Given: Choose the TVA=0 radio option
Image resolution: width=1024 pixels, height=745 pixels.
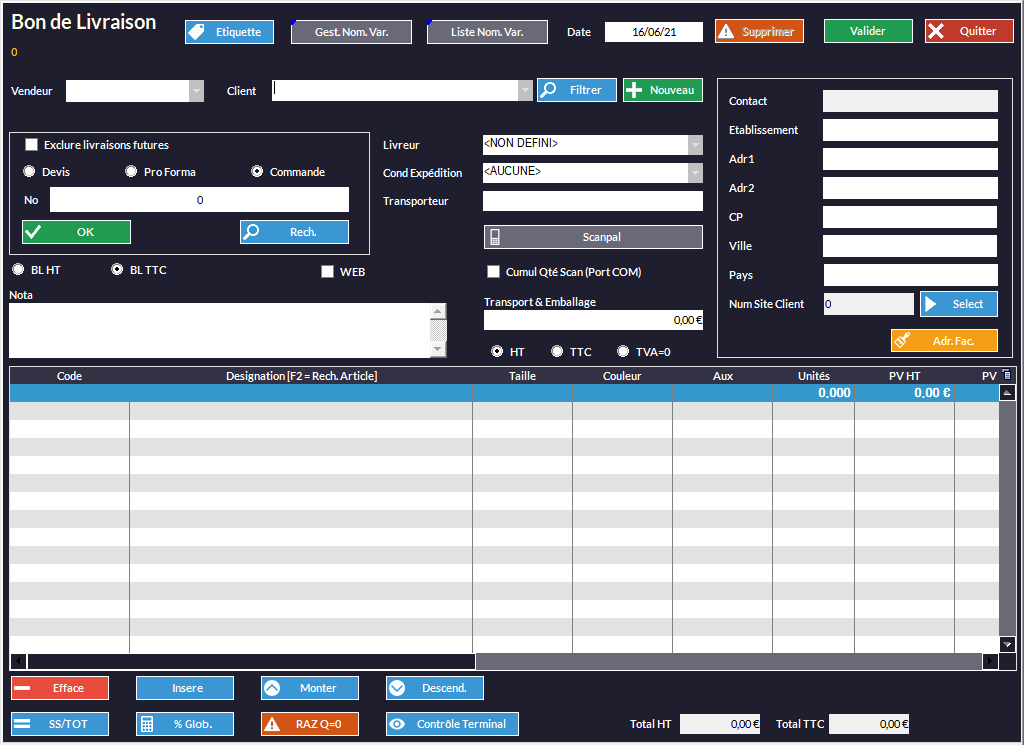Looking at the screenshot, I should (x=623, y=352).
